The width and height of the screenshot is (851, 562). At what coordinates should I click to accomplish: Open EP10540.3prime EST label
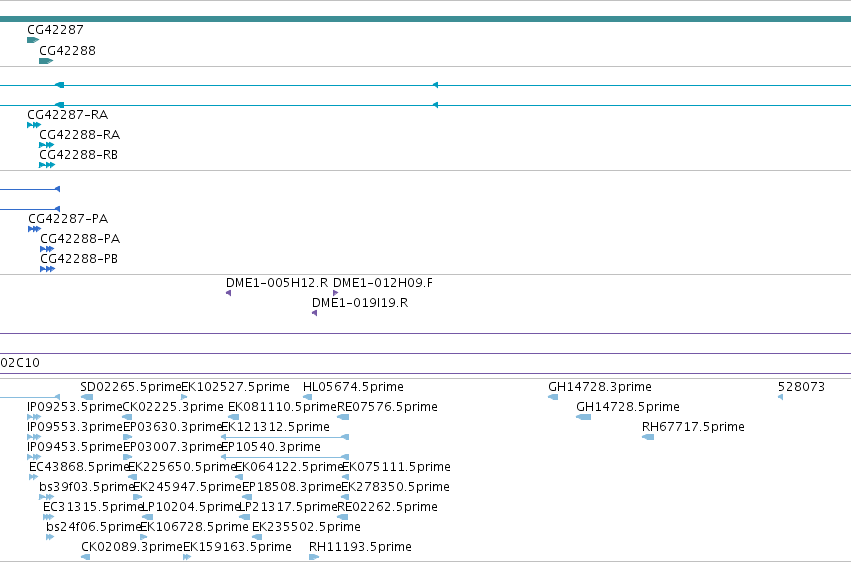271,447
